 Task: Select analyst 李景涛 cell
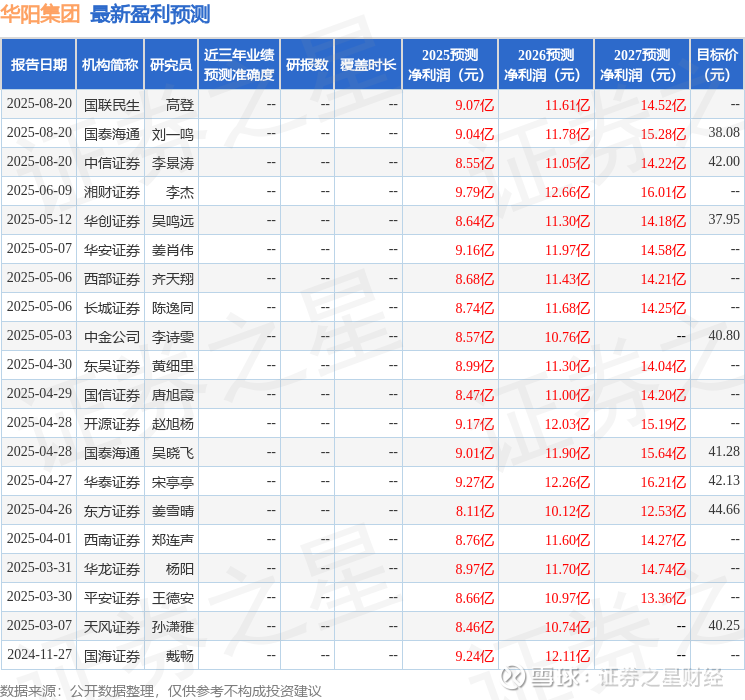[172, 163]
